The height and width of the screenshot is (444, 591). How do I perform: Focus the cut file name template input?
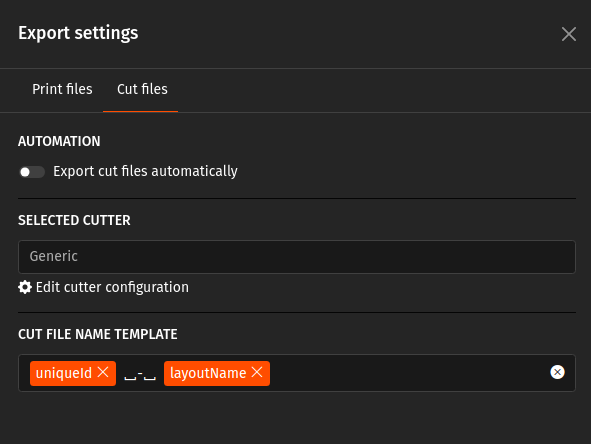coord(297,373)
